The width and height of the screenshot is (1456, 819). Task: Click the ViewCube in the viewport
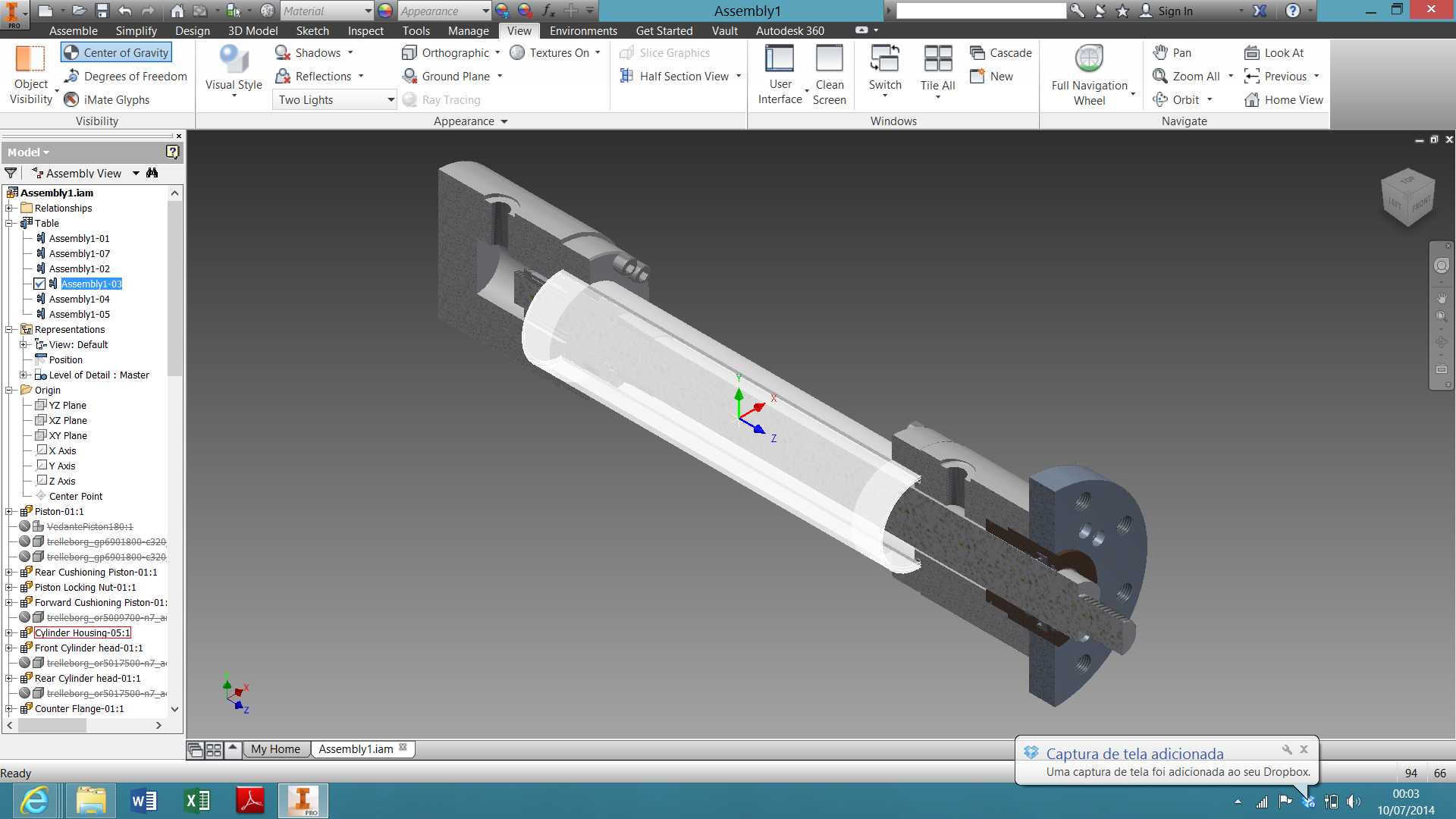(x=1408, y=197)
